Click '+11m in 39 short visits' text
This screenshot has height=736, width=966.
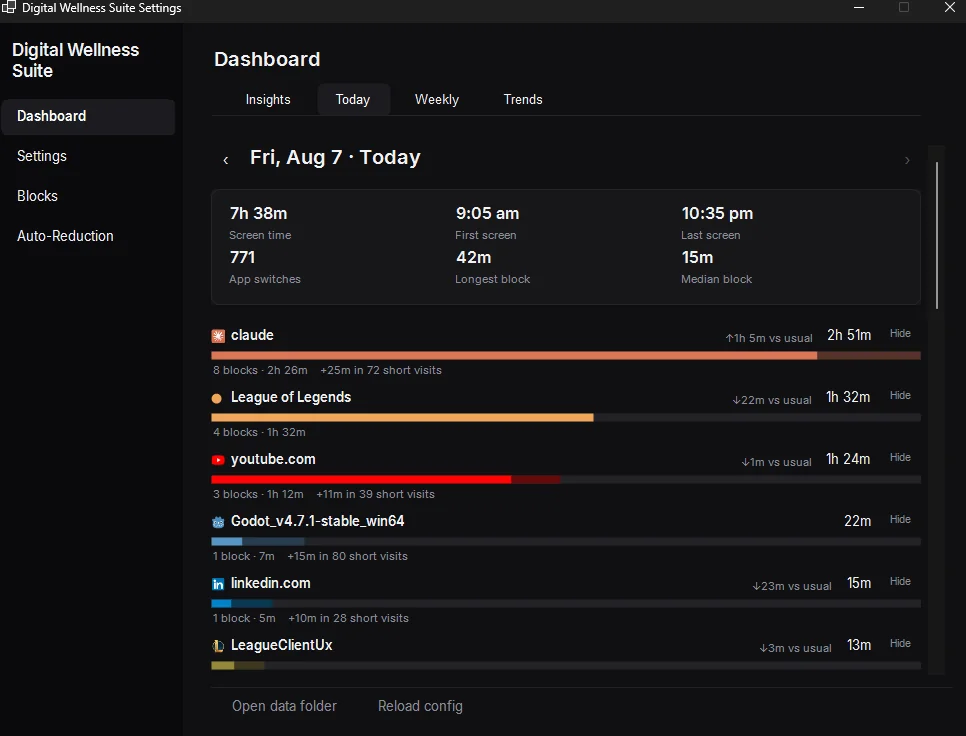tap(375, 495)
